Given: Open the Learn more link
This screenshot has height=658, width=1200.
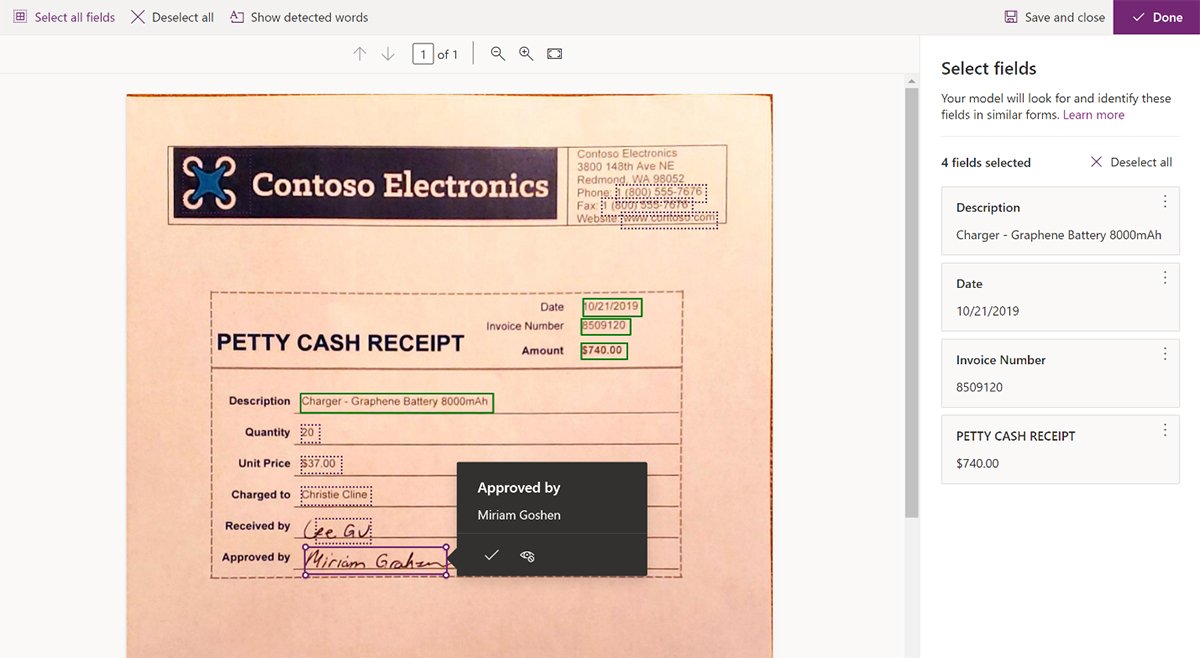Looking at the screenshot, I should tap(1094, 114).
